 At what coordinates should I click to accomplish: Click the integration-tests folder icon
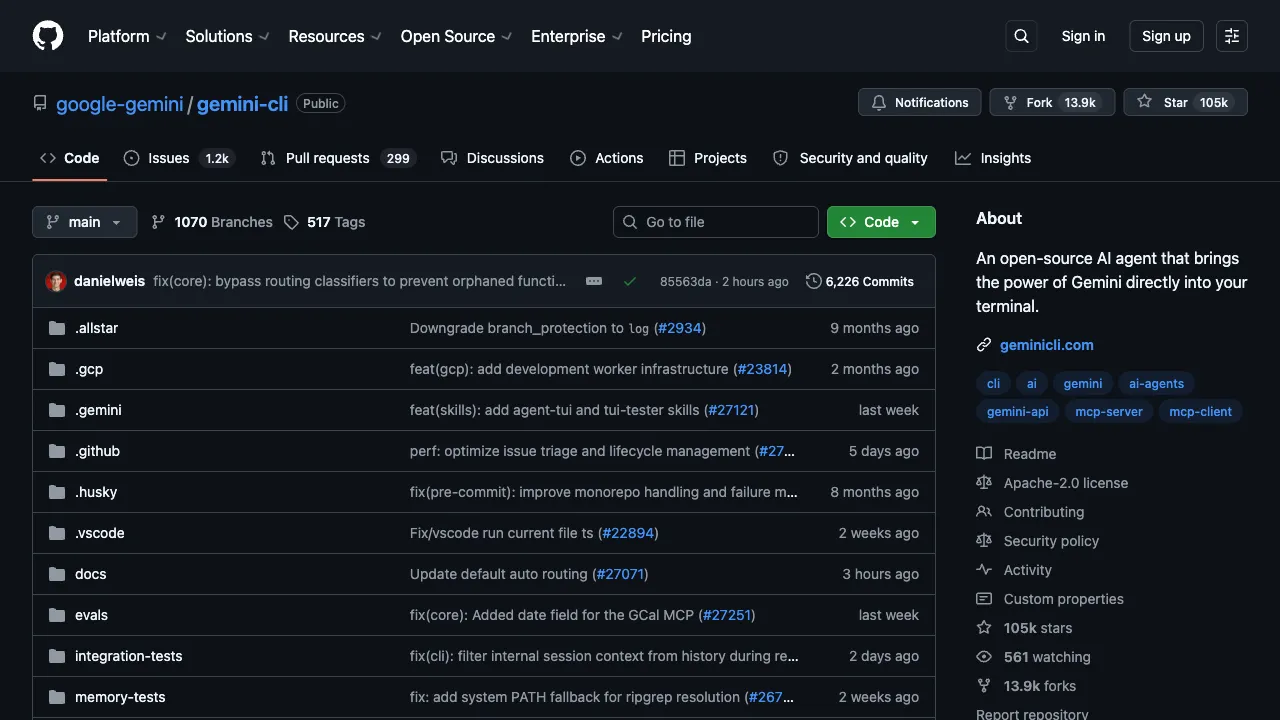(x=57, y=656)
